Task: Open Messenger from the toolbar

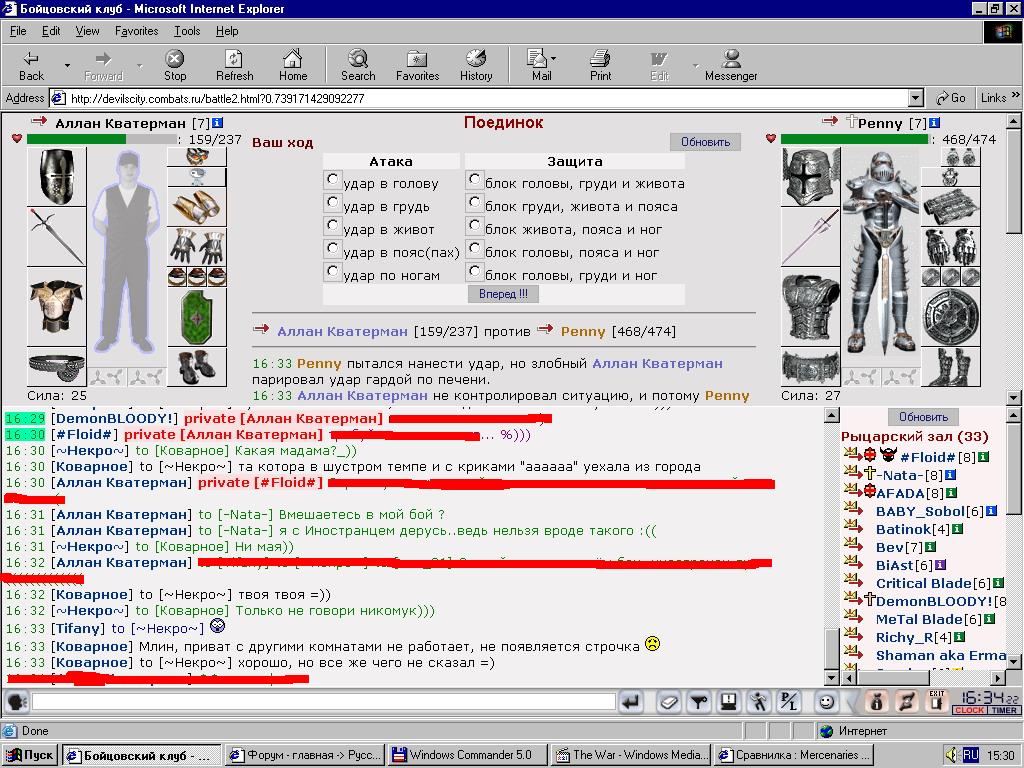Action: tap(731, 65)
